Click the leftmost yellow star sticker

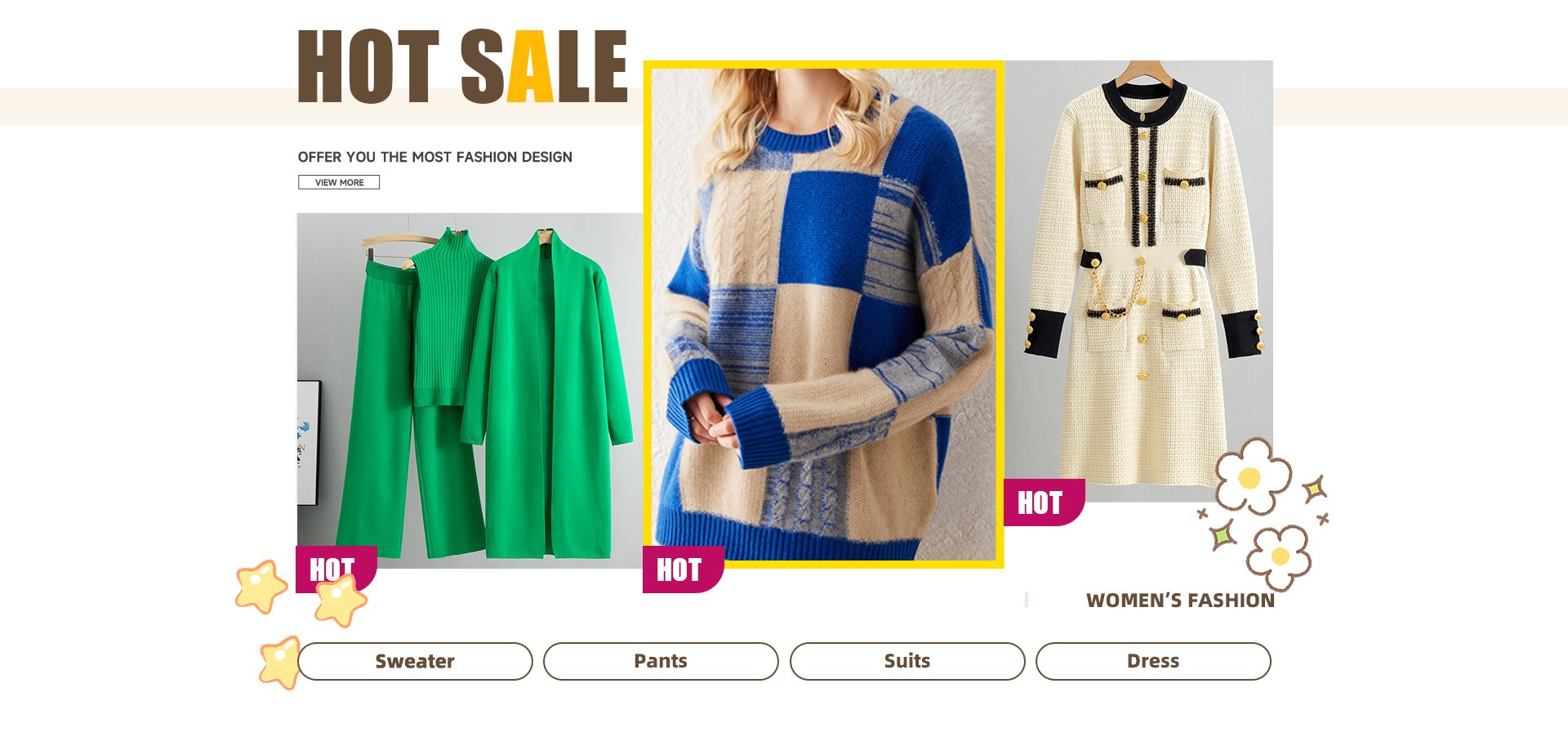(x=261, y=586)
